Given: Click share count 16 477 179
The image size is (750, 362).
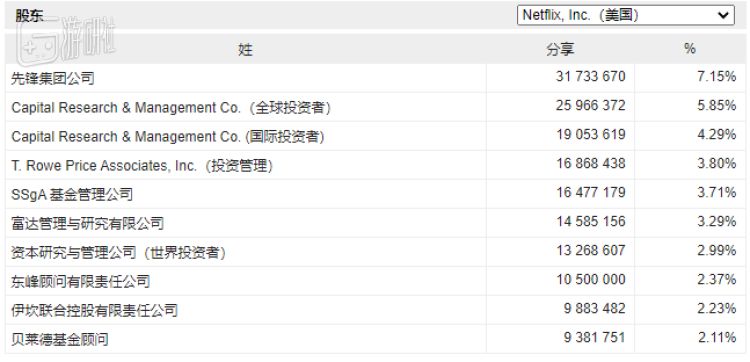Looking at the screenshot, I should pos(590,192).
